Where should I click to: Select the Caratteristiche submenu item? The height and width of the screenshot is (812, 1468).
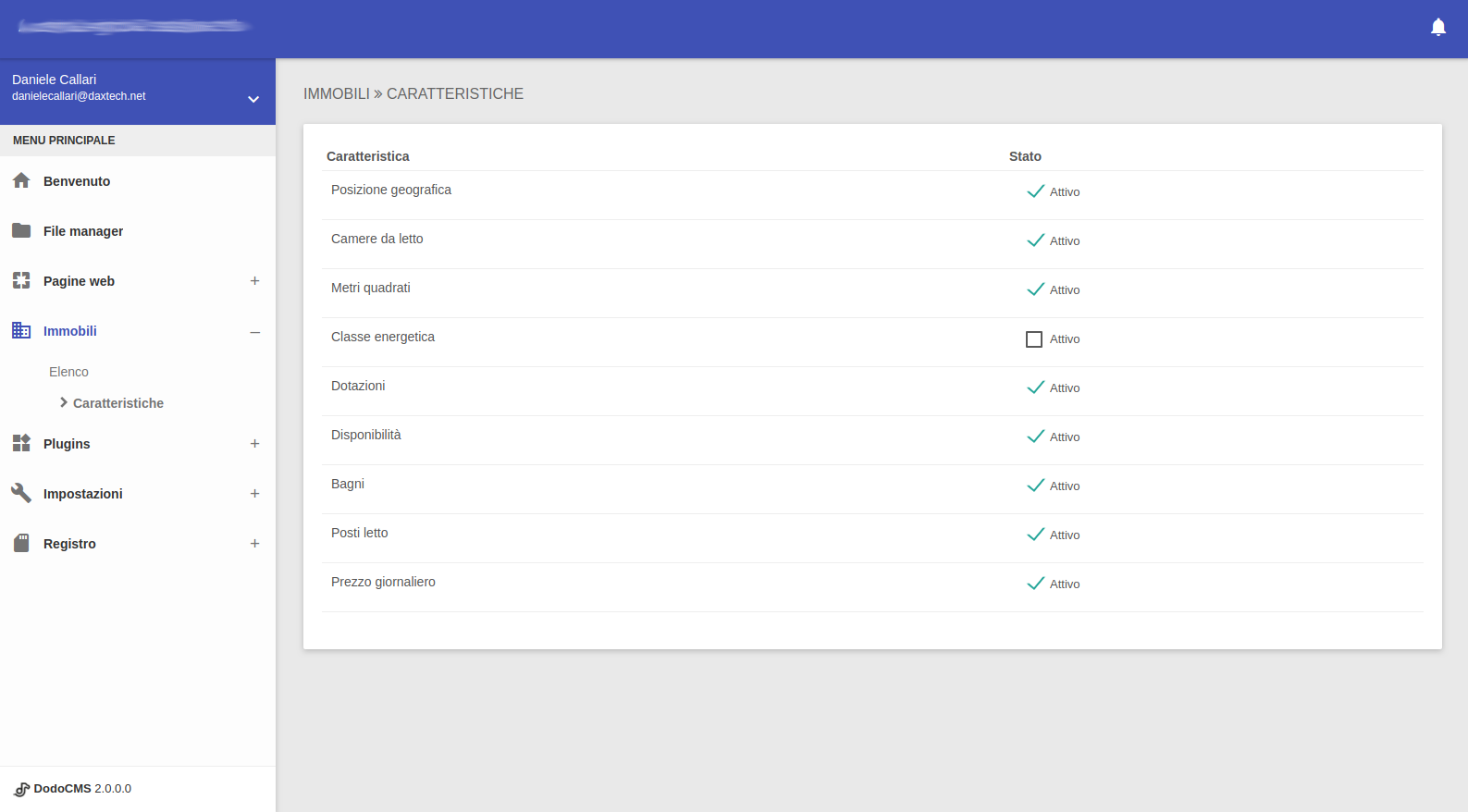coord(118,403)
